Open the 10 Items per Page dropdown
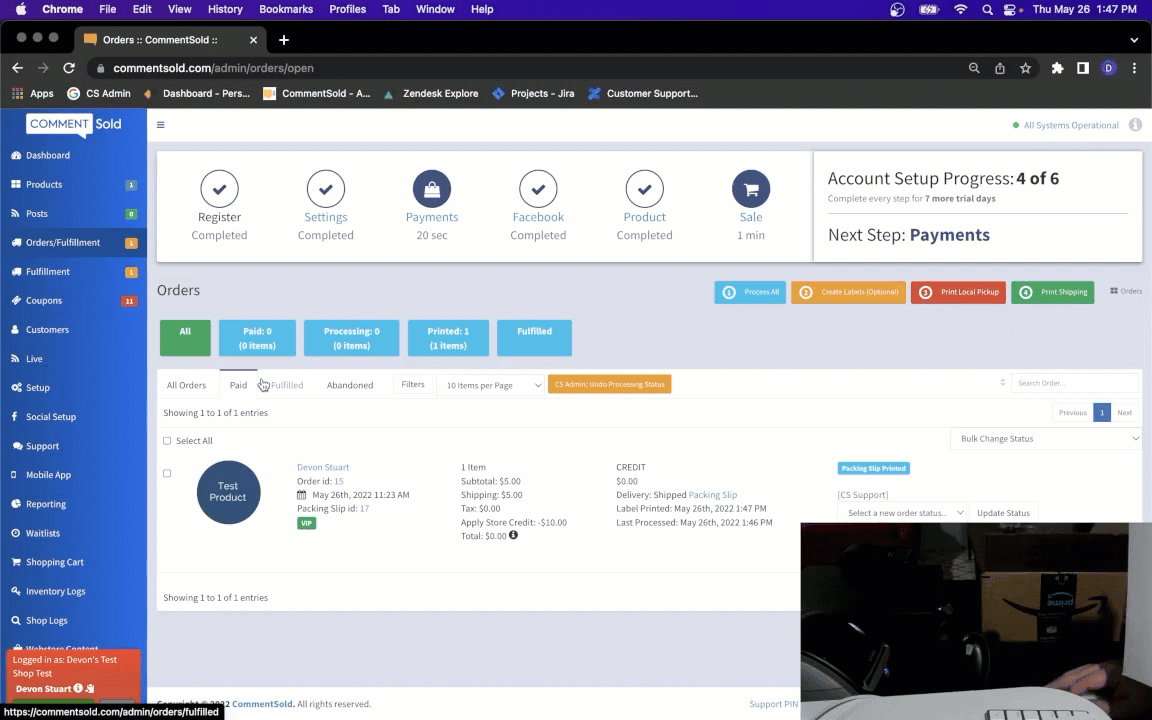The width and height of the screenshot is (1152, 720). pos(492,385)
